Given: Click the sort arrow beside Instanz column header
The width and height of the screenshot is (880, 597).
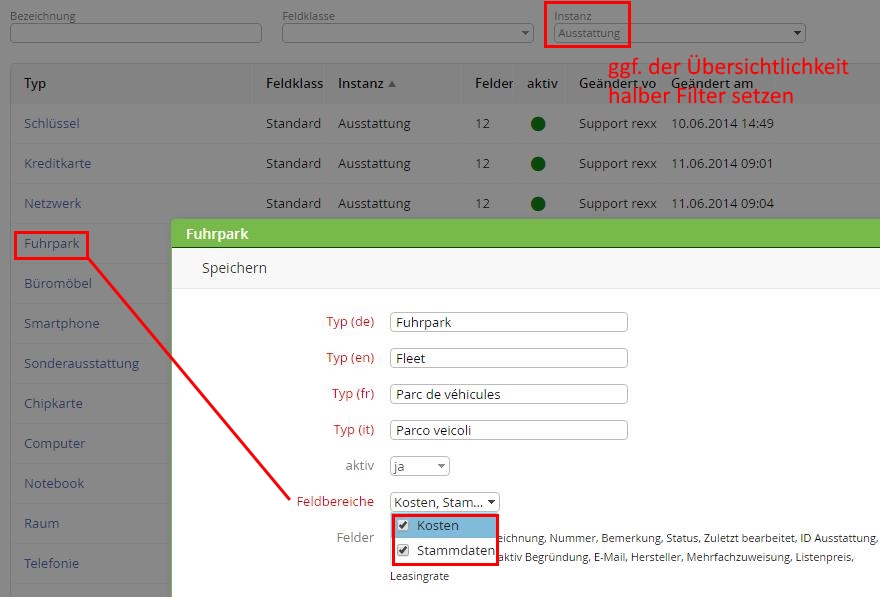Looking at the screenshot, I should [392, 84].
